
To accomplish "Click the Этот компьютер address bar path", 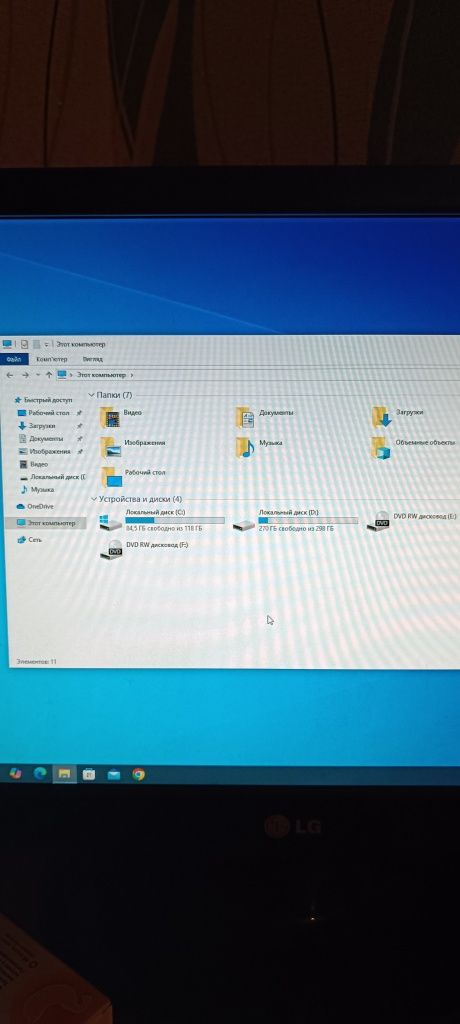I will coord(101,376).
